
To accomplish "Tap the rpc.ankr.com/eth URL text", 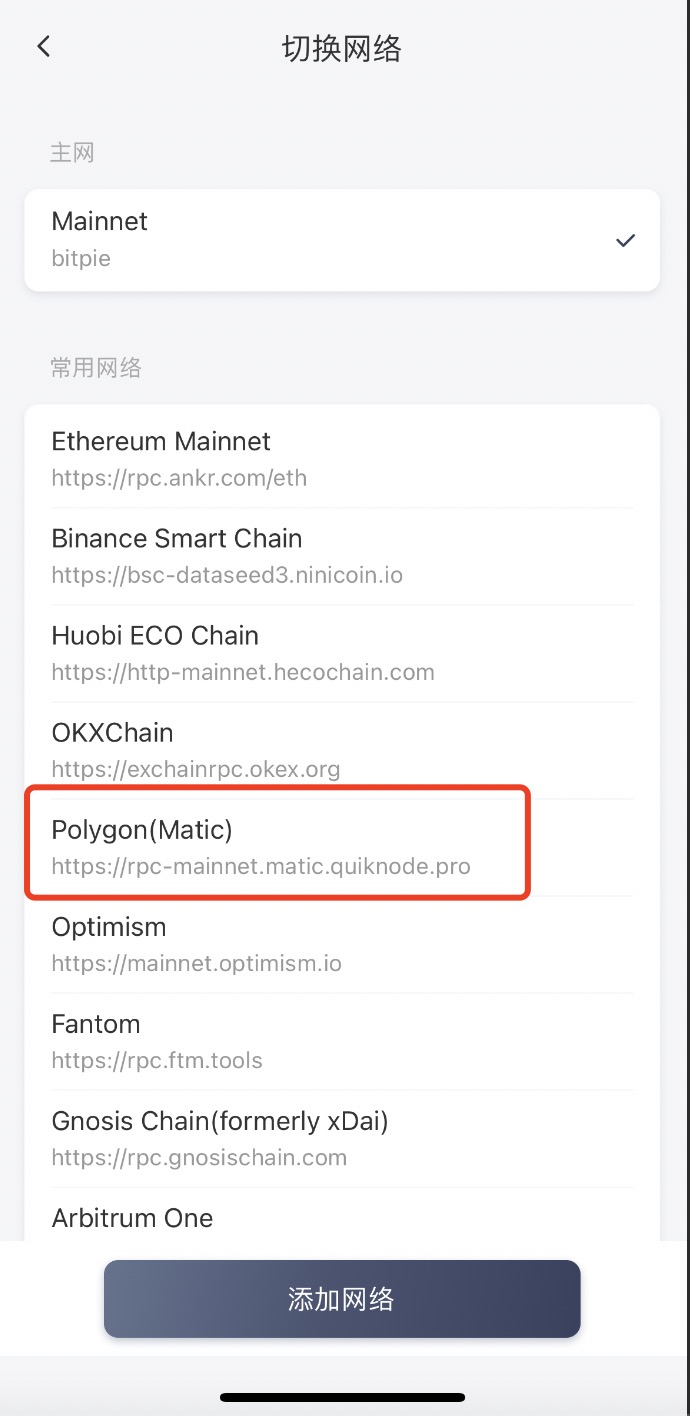I will tap(179, 478).
